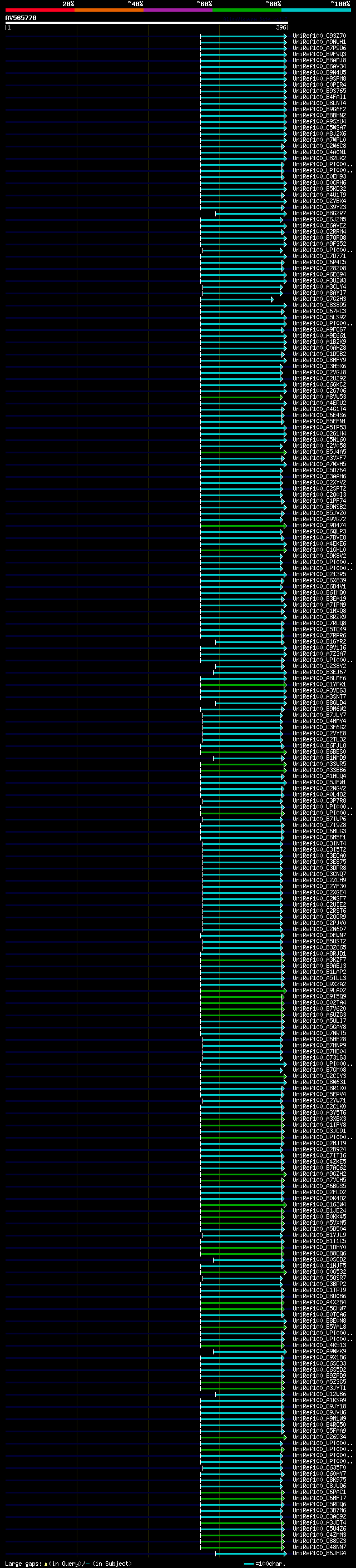Click the alignment bar for UniRef100_B8G2R7
Image resolution: width=356 pixels, height=1568 pixels.
(x=250, y=214)
